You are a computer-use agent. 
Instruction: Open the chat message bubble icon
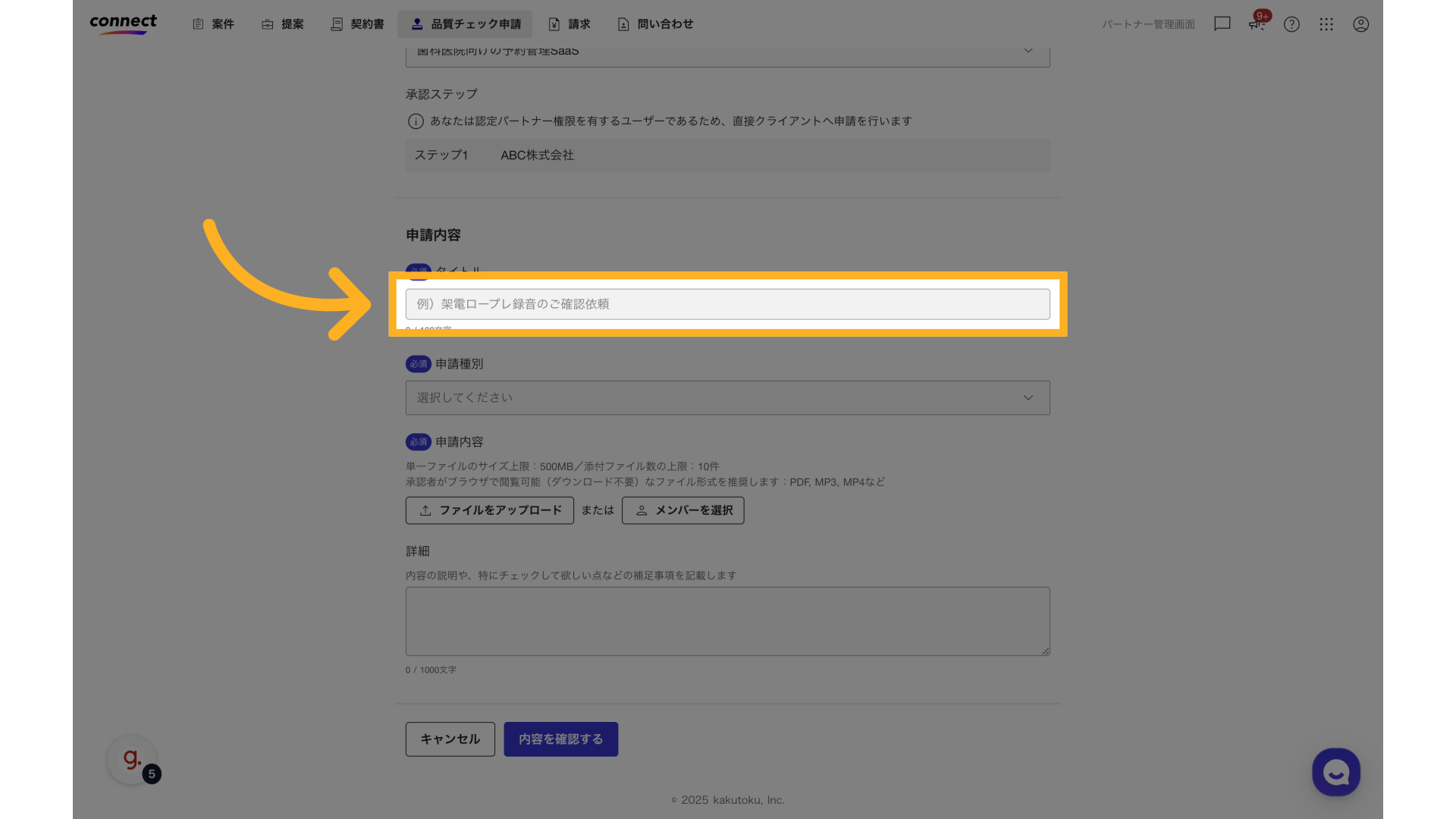(1222, 24)
